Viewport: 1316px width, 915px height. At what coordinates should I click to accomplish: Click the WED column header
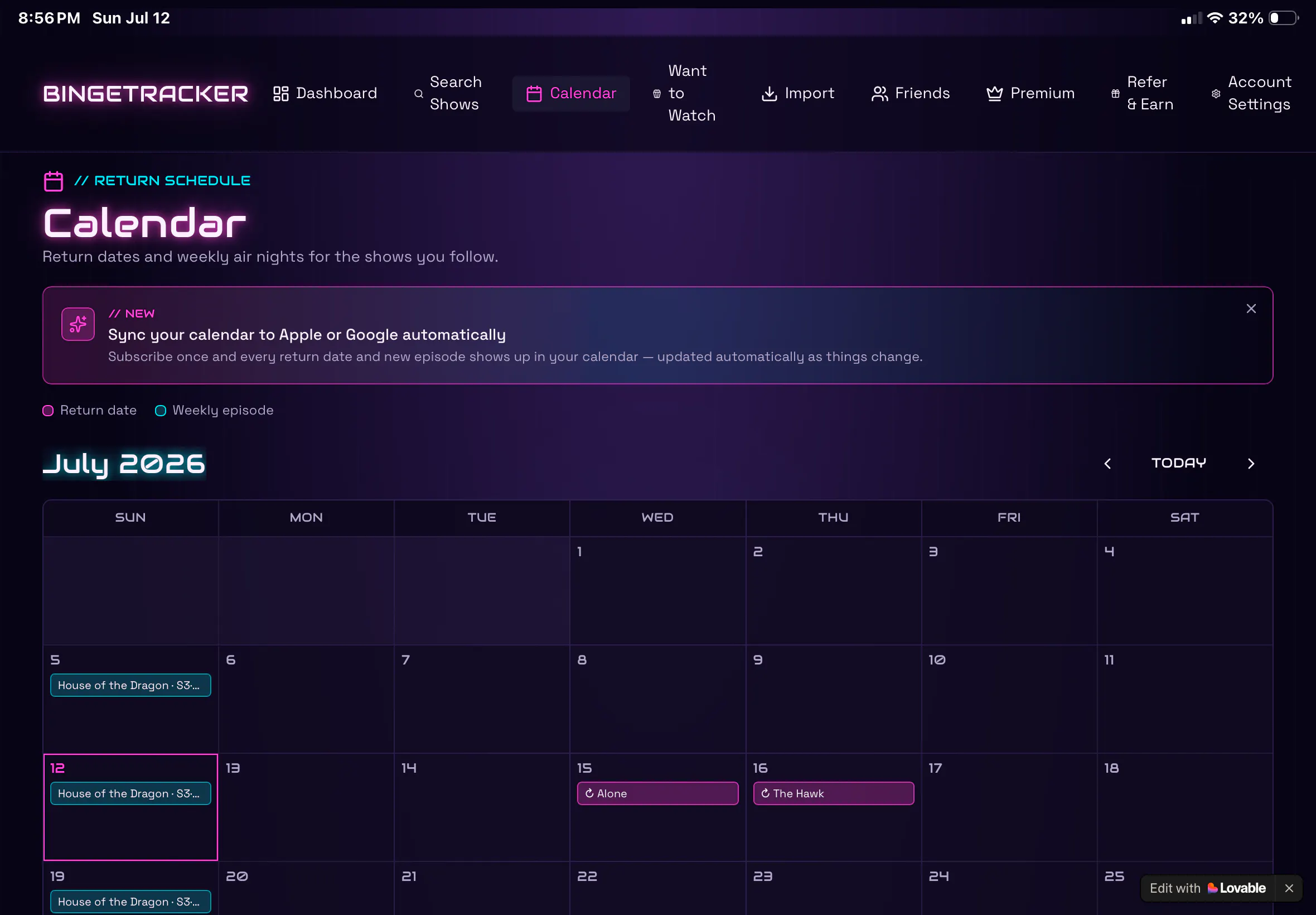(657, 518)
